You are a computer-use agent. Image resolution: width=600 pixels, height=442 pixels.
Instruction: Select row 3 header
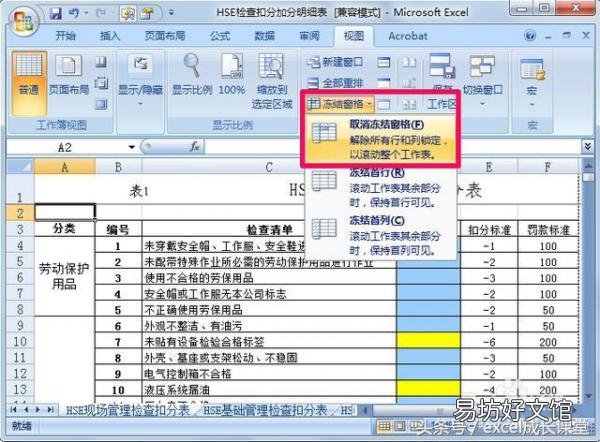(x=20, y=229)
